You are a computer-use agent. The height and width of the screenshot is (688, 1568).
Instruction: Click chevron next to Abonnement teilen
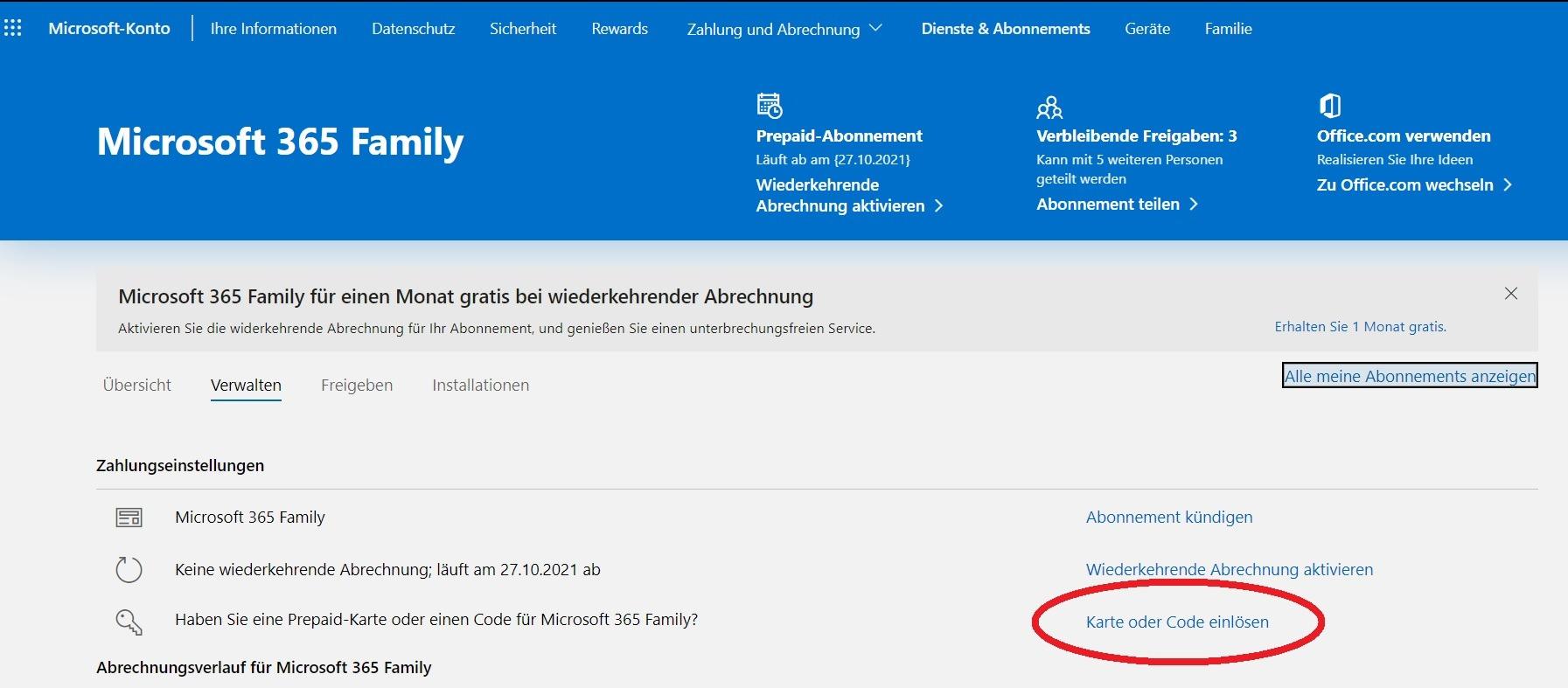(1194, 204)
